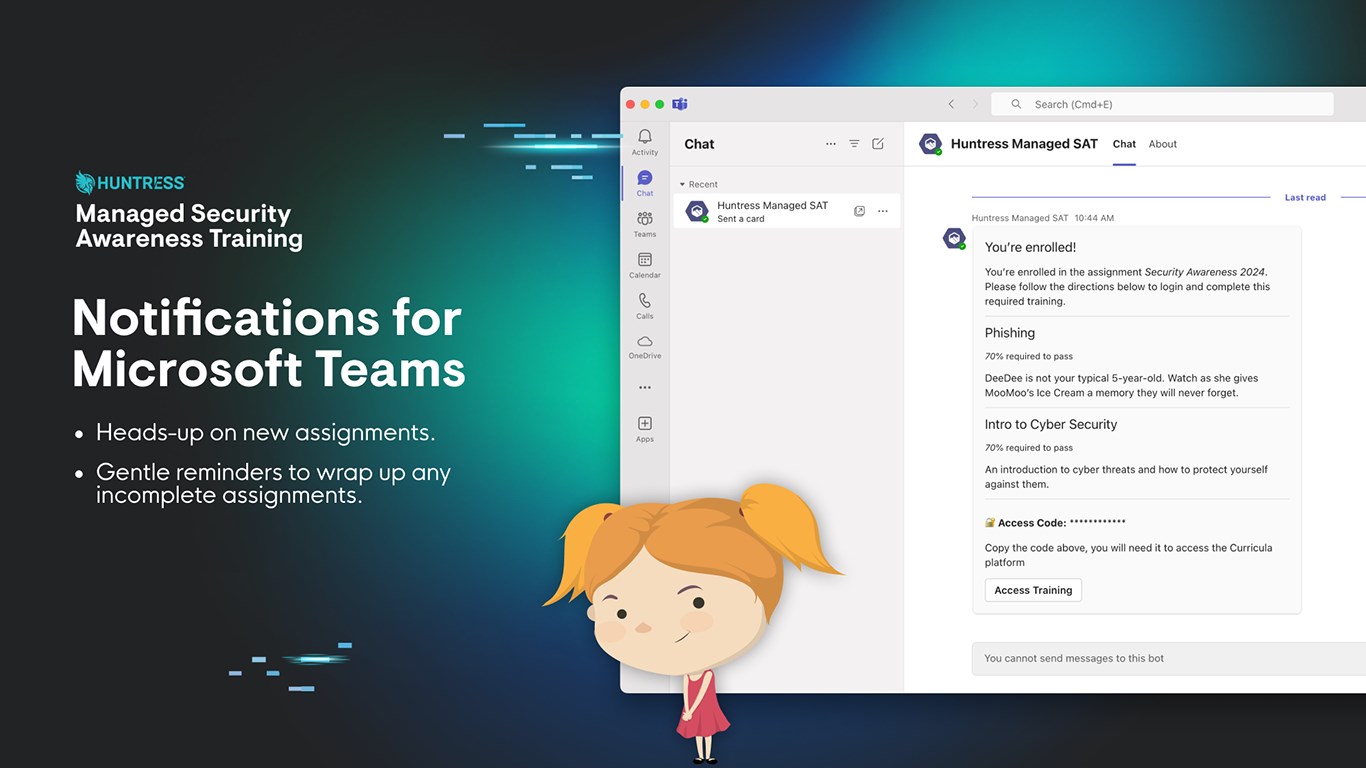The image size is (1366, 768).
Task: Click the Access Code masked value
Action: pos(1098,522)
